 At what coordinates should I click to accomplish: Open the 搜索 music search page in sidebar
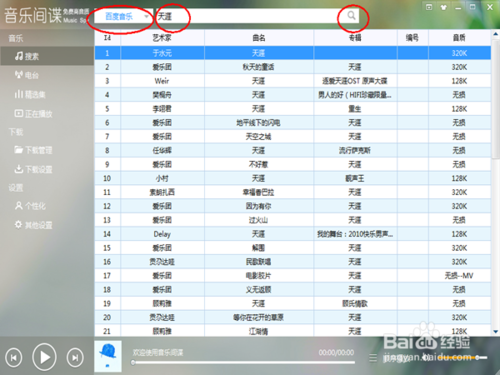pyautogui.click(x=47, y=56)
